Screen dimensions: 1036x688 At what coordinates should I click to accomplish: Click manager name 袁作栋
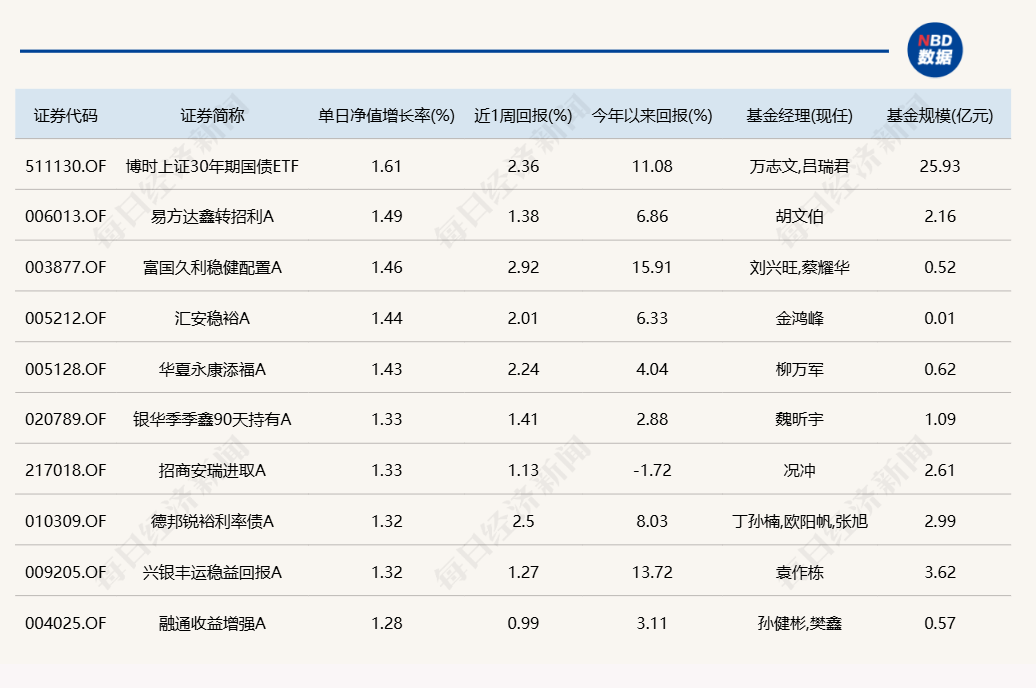point(799,572)
